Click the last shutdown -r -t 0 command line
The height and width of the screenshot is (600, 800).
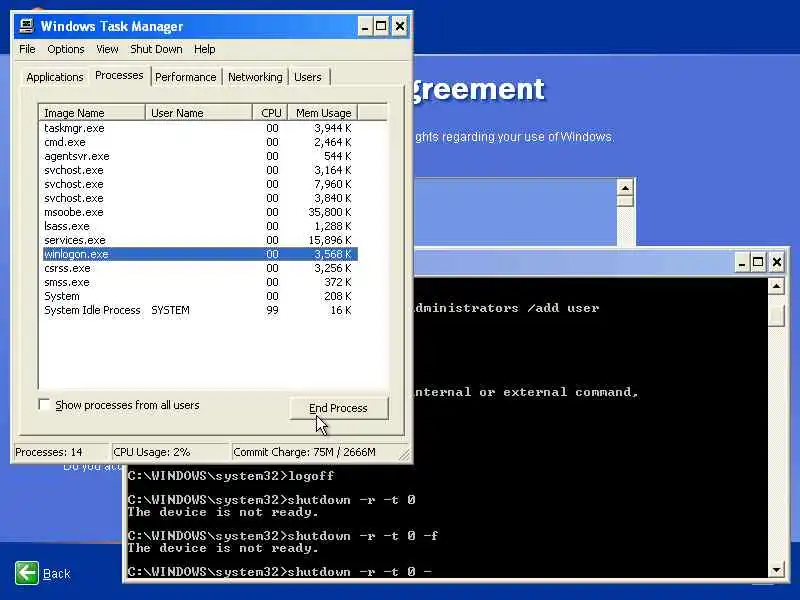pyautogui.click(x=280, y=571)
